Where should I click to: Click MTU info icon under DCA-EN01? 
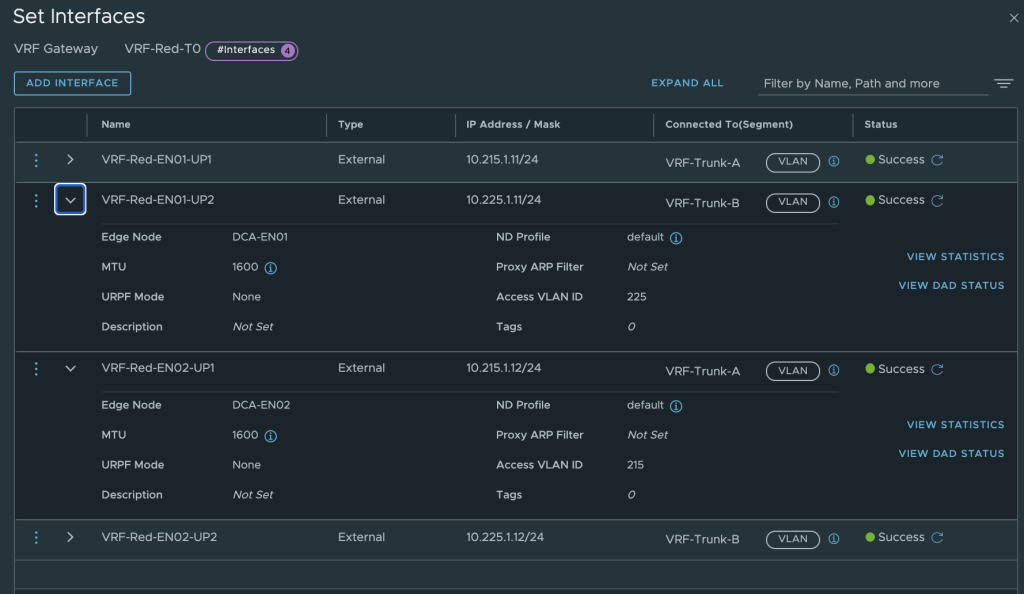click(270, 268)
